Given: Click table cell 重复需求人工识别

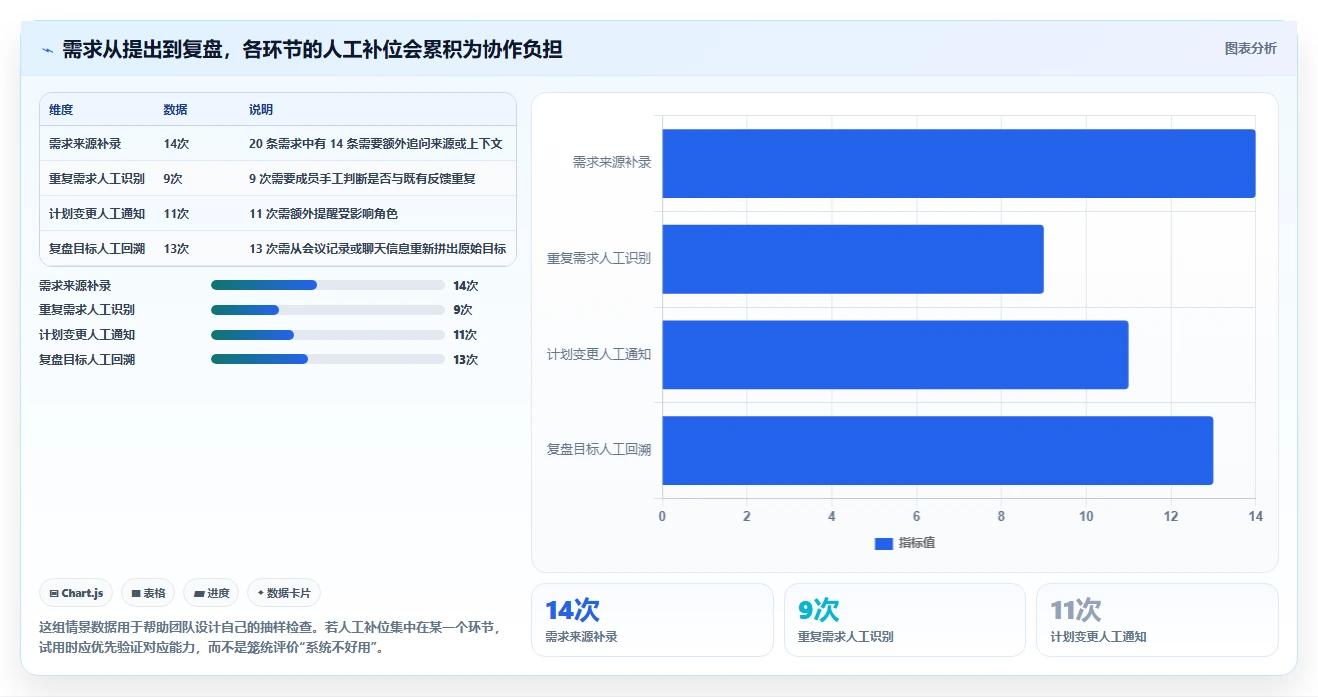Looking at the screenshot, I should pyautogui.click(x=97, y=179).
